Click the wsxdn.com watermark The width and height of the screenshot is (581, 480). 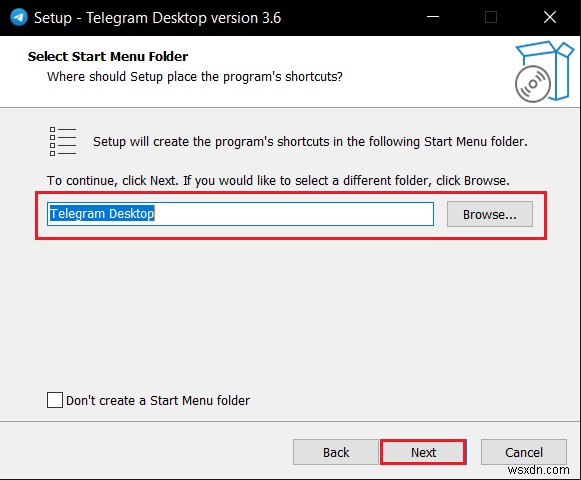coord(538,470)
